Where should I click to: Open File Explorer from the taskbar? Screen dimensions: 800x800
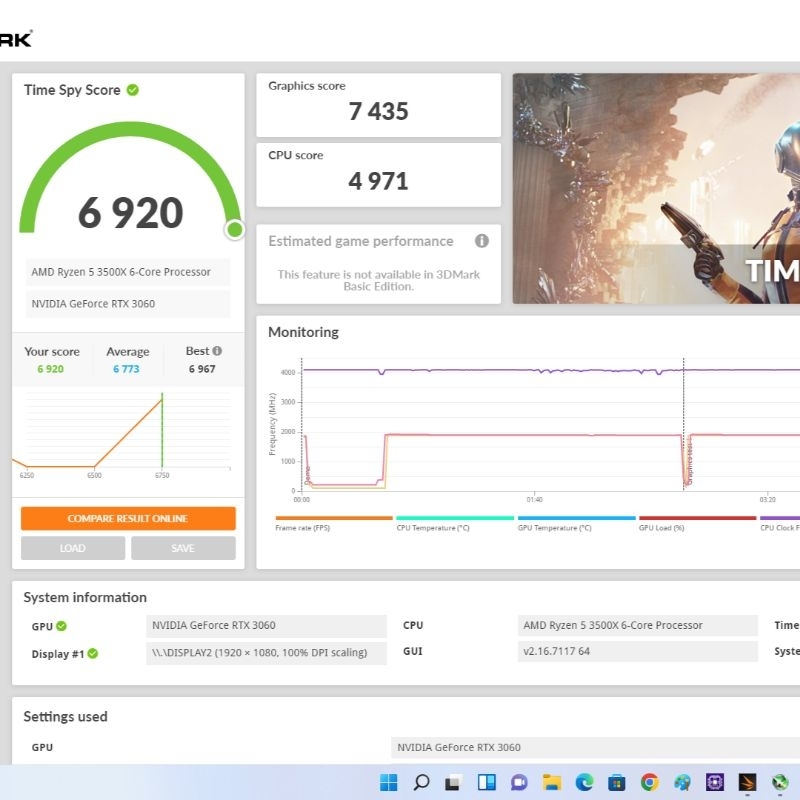552,781
